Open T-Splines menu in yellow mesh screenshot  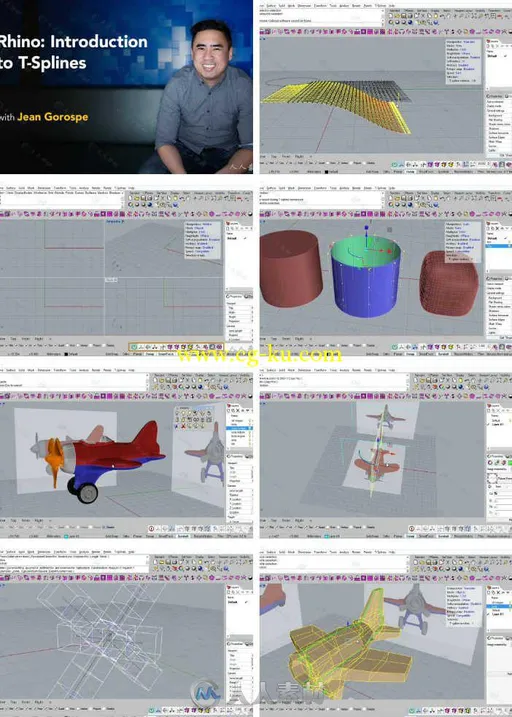point(380,5)
